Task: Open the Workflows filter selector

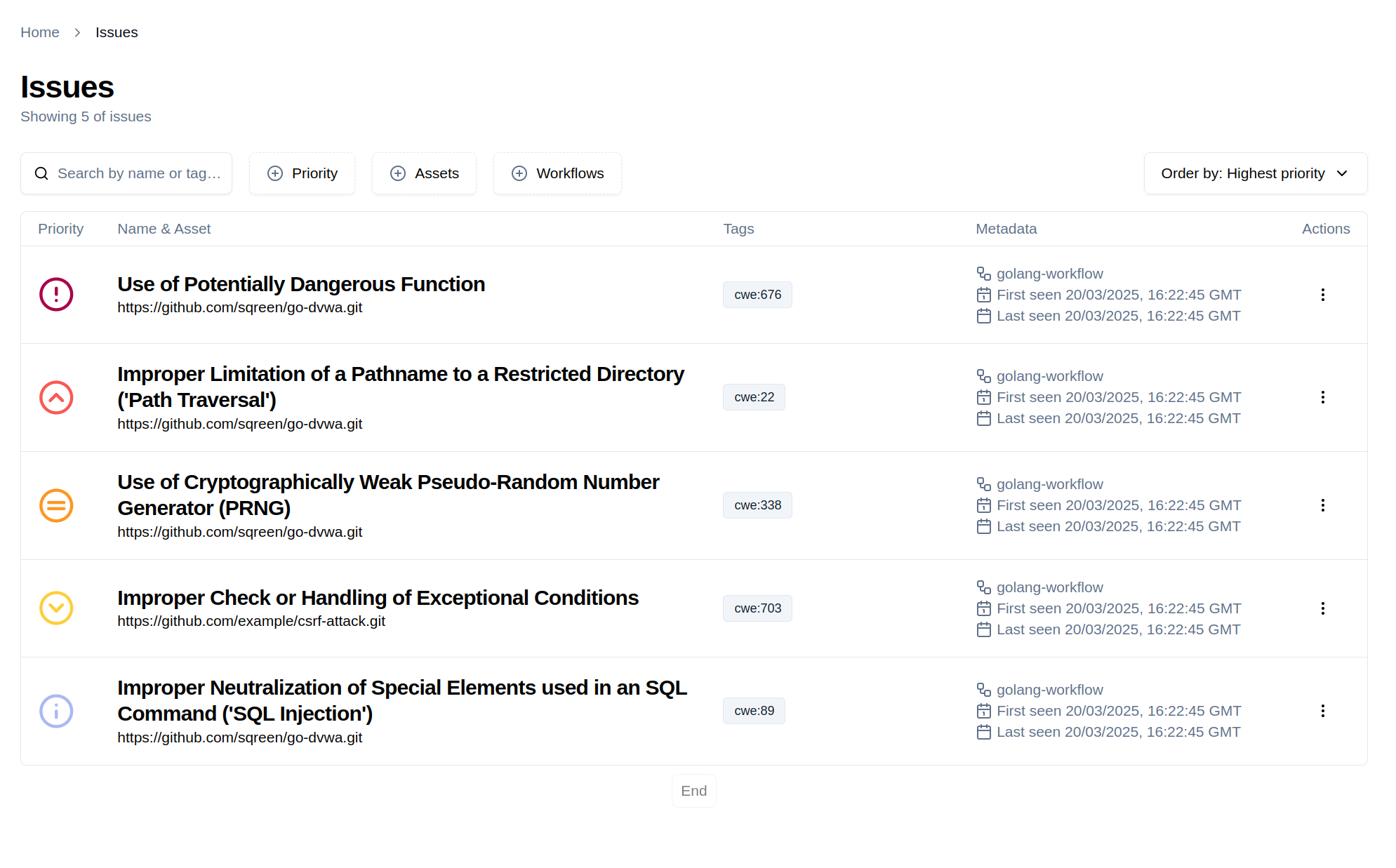Action: (x=557, y=173)
